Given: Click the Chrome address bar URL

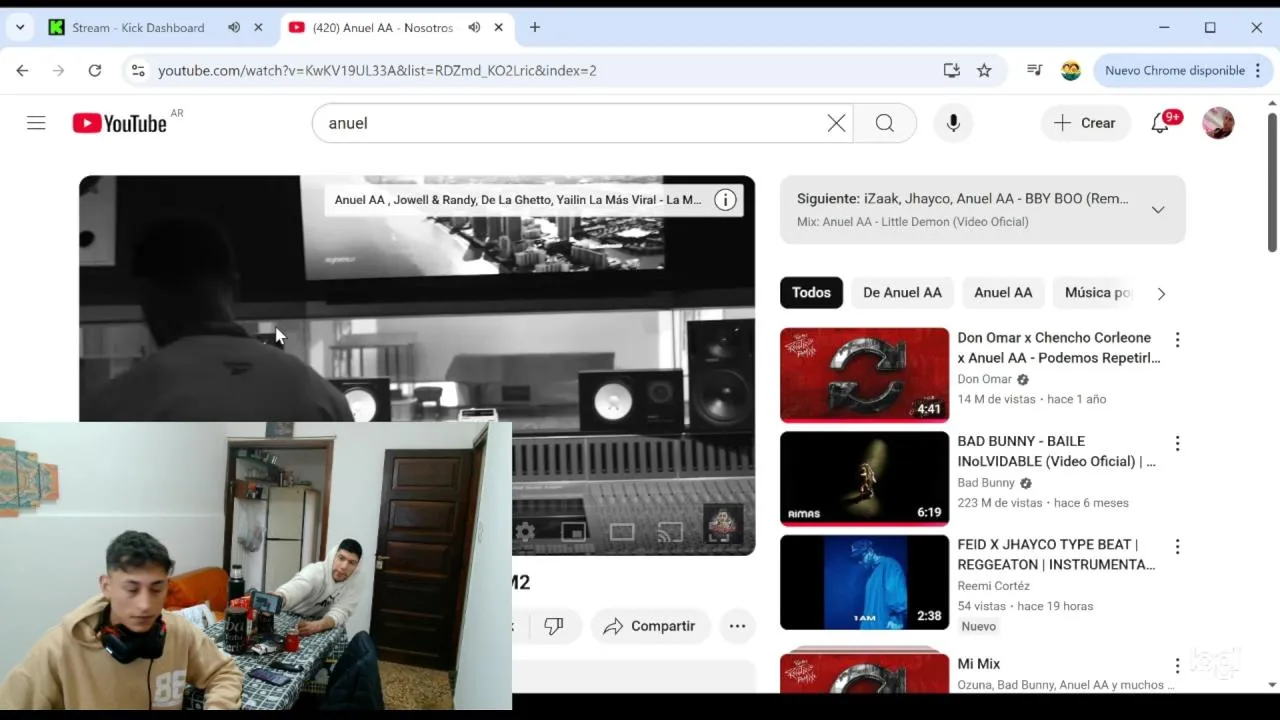Looking at the screenshot, I should pos(377,70).
